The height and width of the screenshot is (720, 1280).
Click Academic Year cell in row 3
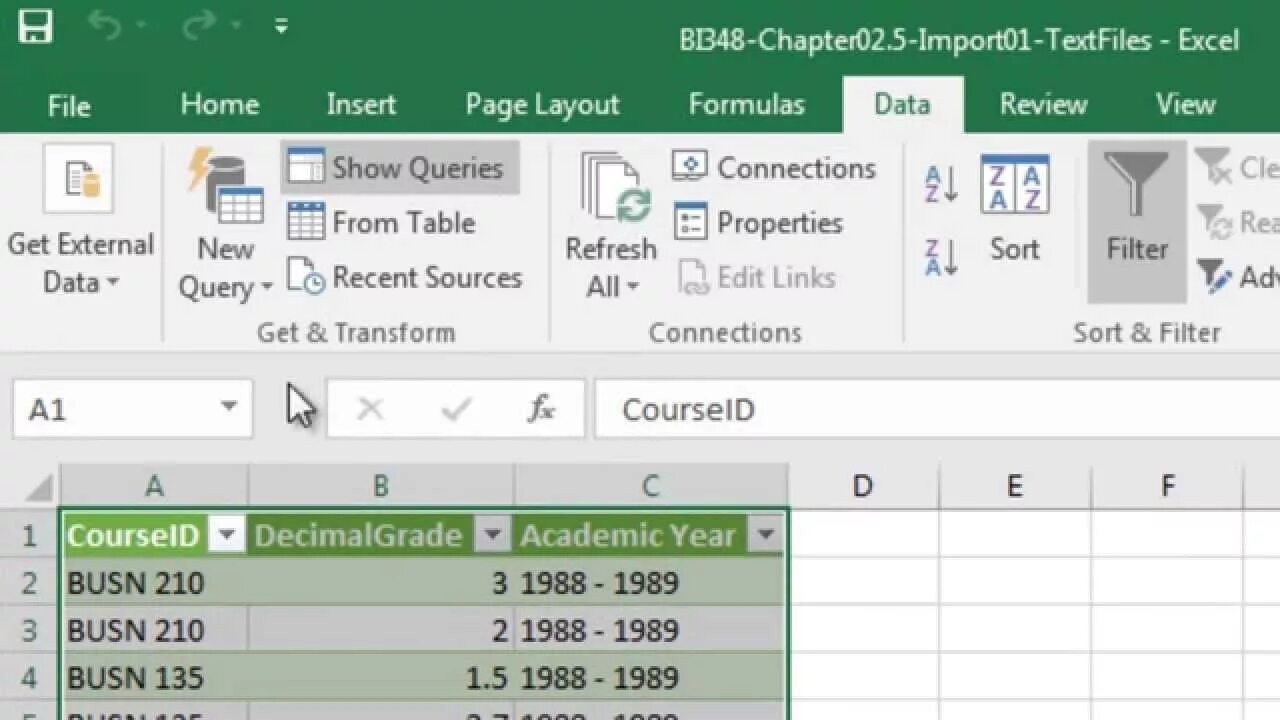coord(651,631)
